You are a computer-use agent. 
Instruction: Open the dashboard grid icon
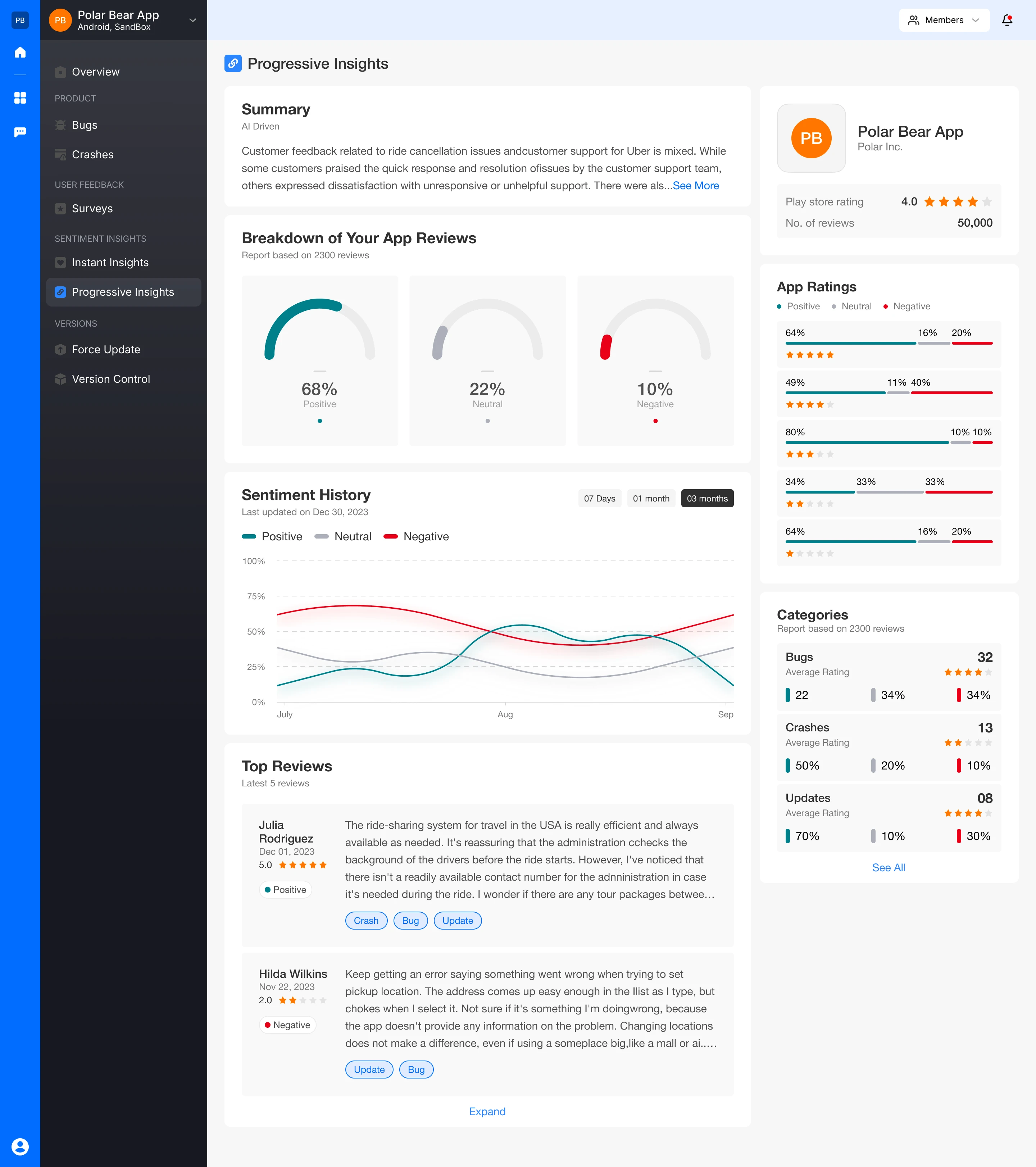(20, 97)
